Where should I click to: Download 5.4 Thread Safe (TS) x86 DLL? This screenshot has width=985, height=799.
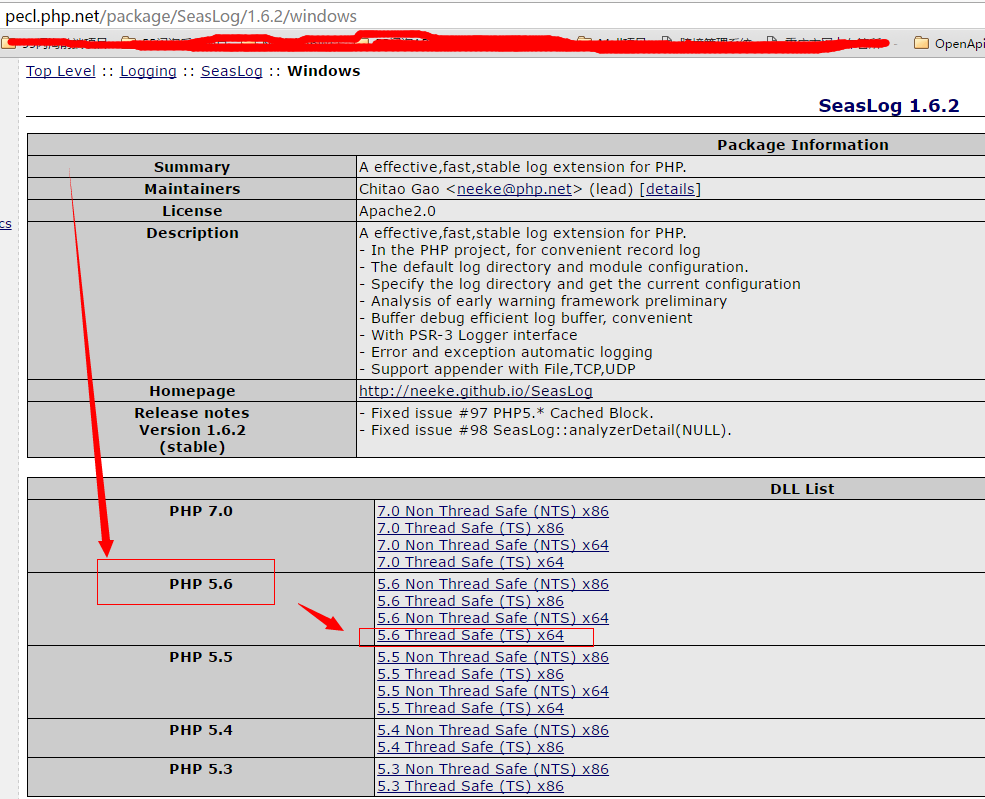pyautogui.click(x=471, y=747)
